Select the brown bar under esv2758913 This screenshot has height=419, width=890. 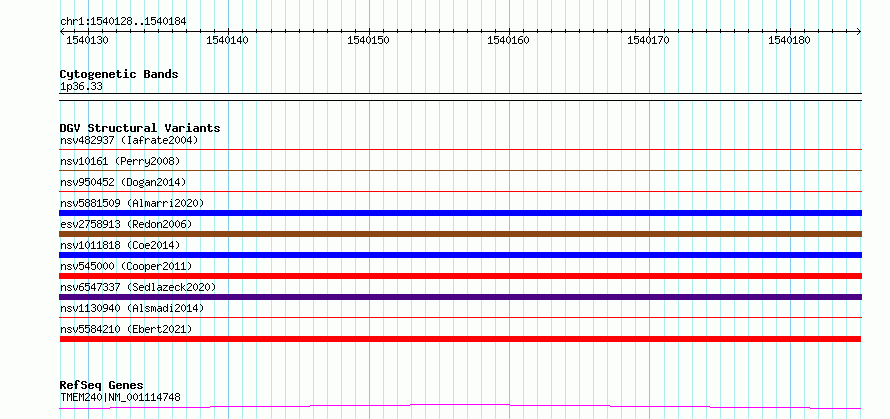click(460, 234)
